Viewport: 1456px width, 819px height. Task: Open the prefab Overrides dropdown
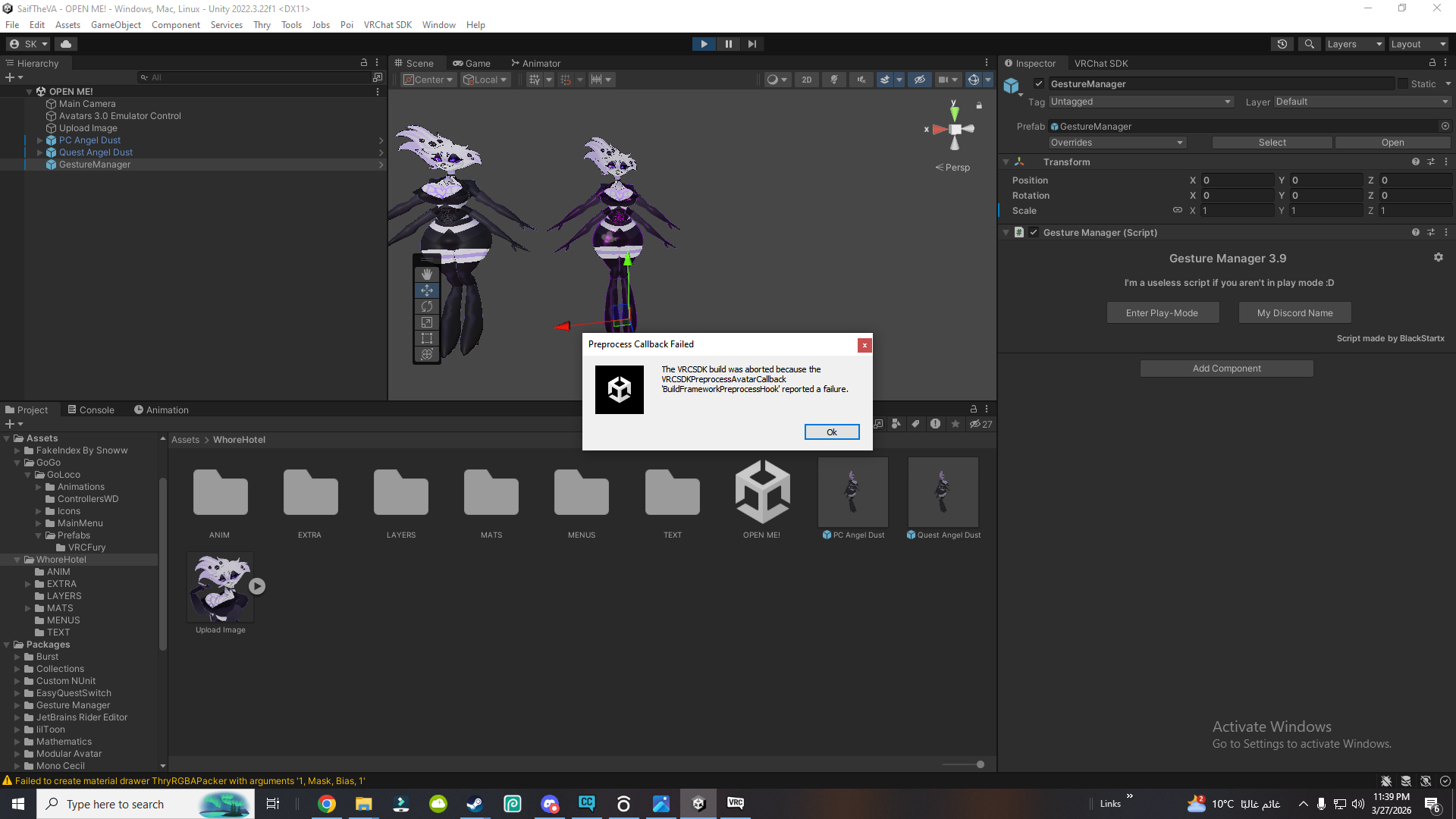[x=1117, y=143]
